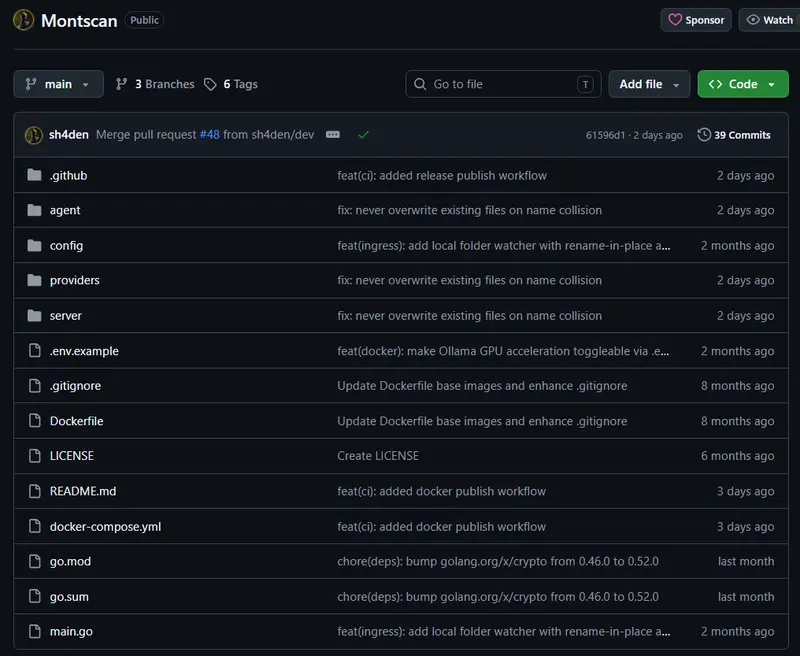Open 'feat(ci): added release publish workflow' commit
Image resolution: width=800 pixels, height=656 pixels.
tap(442, 175)
